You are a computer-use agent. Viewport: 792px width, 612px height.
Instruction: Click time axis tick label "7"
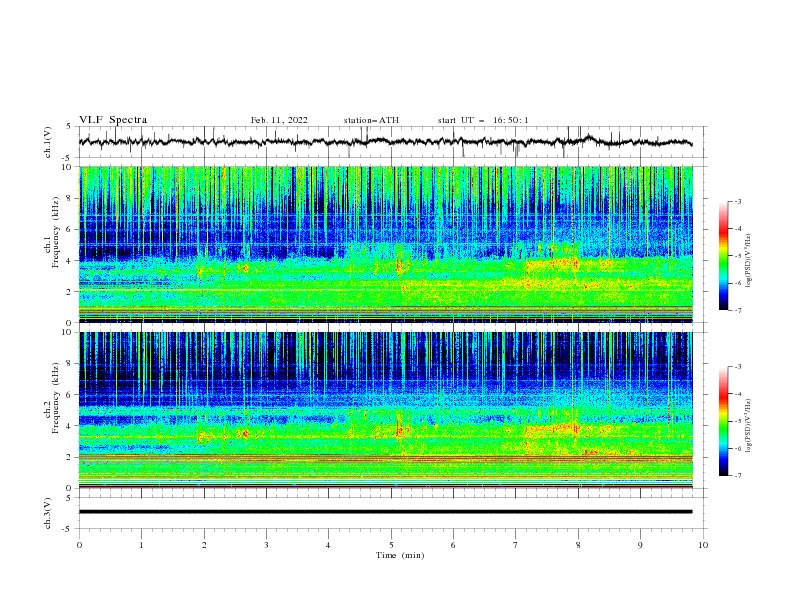tap(516, 545)
